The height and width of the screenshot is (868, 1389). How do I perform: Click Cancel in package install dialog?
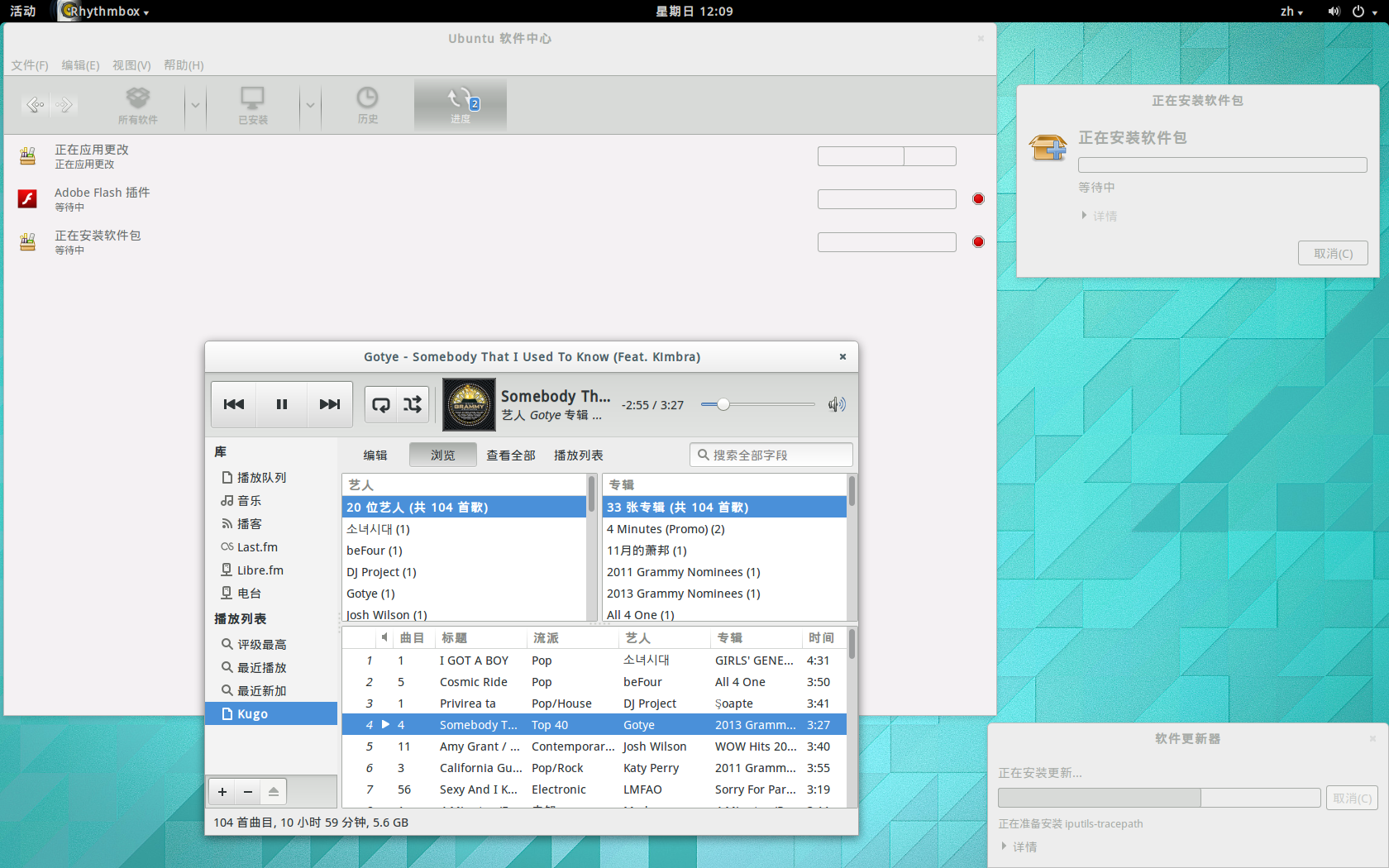(x=1333, y=254)
